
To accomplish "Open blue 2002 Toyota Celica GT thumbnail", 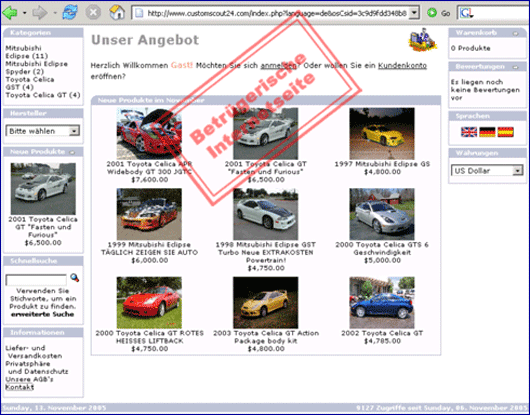I will (382, 302).
